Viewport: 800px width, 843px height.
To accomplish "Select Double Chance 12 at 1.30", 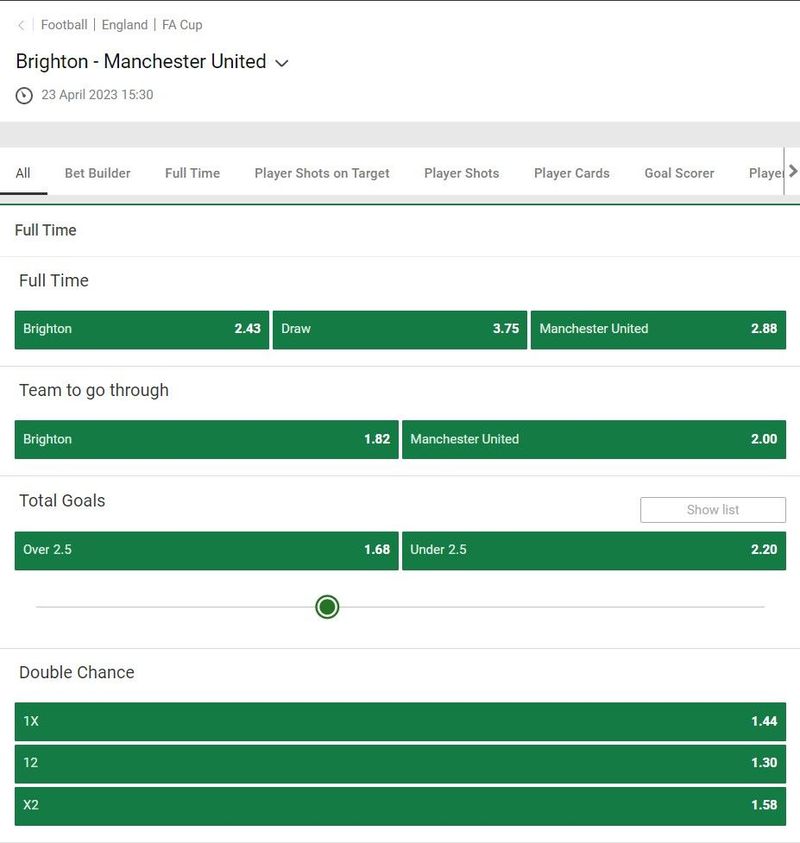I will [x=400, y=763].
